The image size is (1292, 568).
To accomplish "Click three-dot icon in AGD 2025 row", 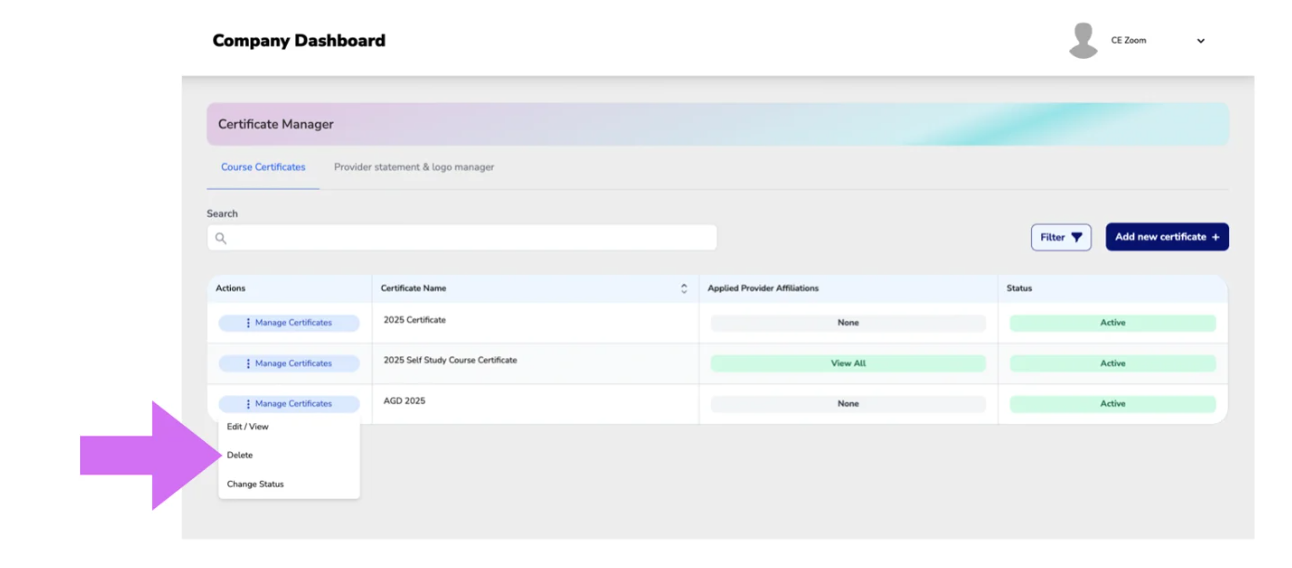I will [248, 404].
